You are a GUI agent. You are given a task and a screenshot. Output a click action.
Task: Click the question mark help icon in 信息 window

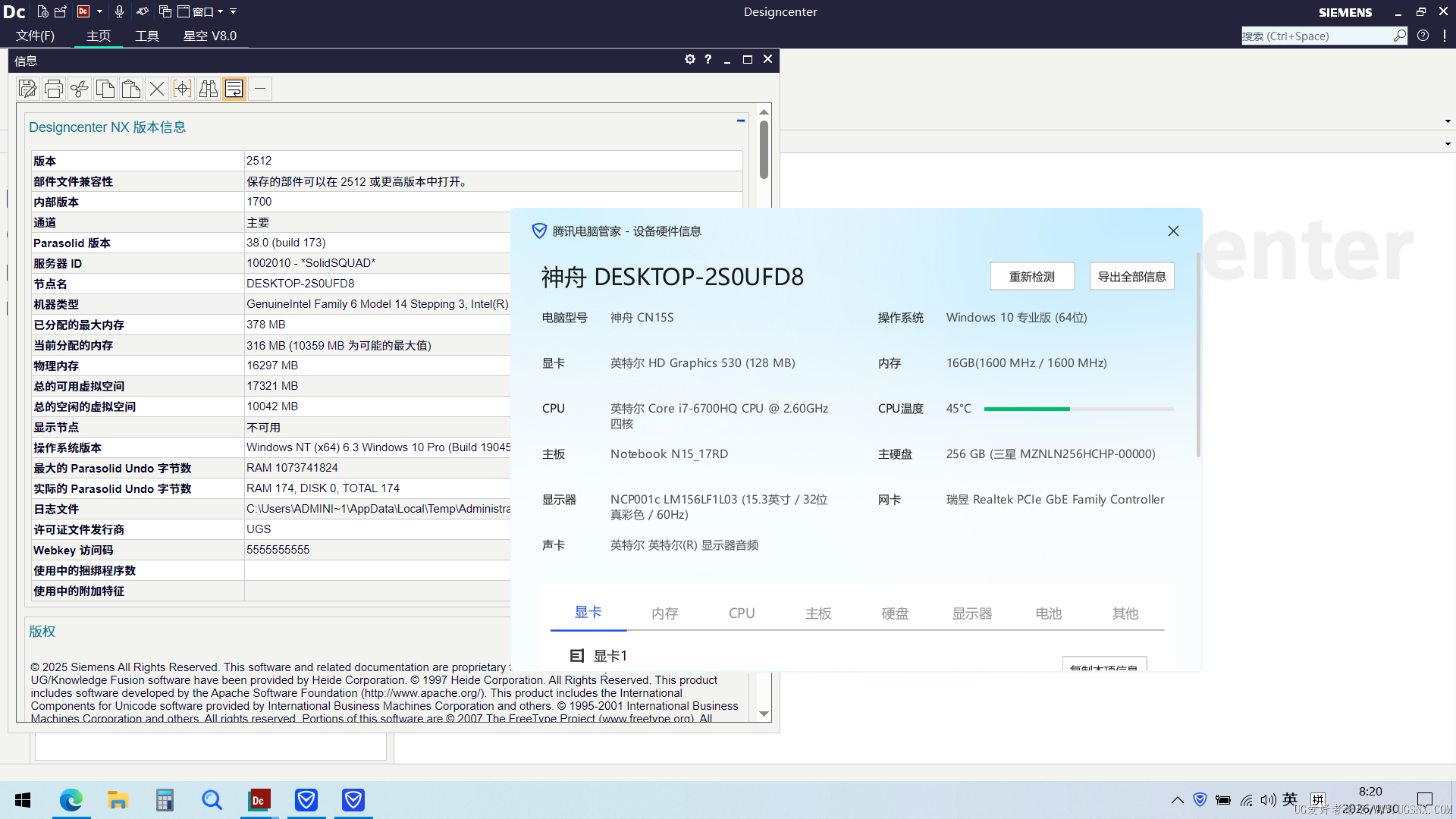(x=708, y=59)
